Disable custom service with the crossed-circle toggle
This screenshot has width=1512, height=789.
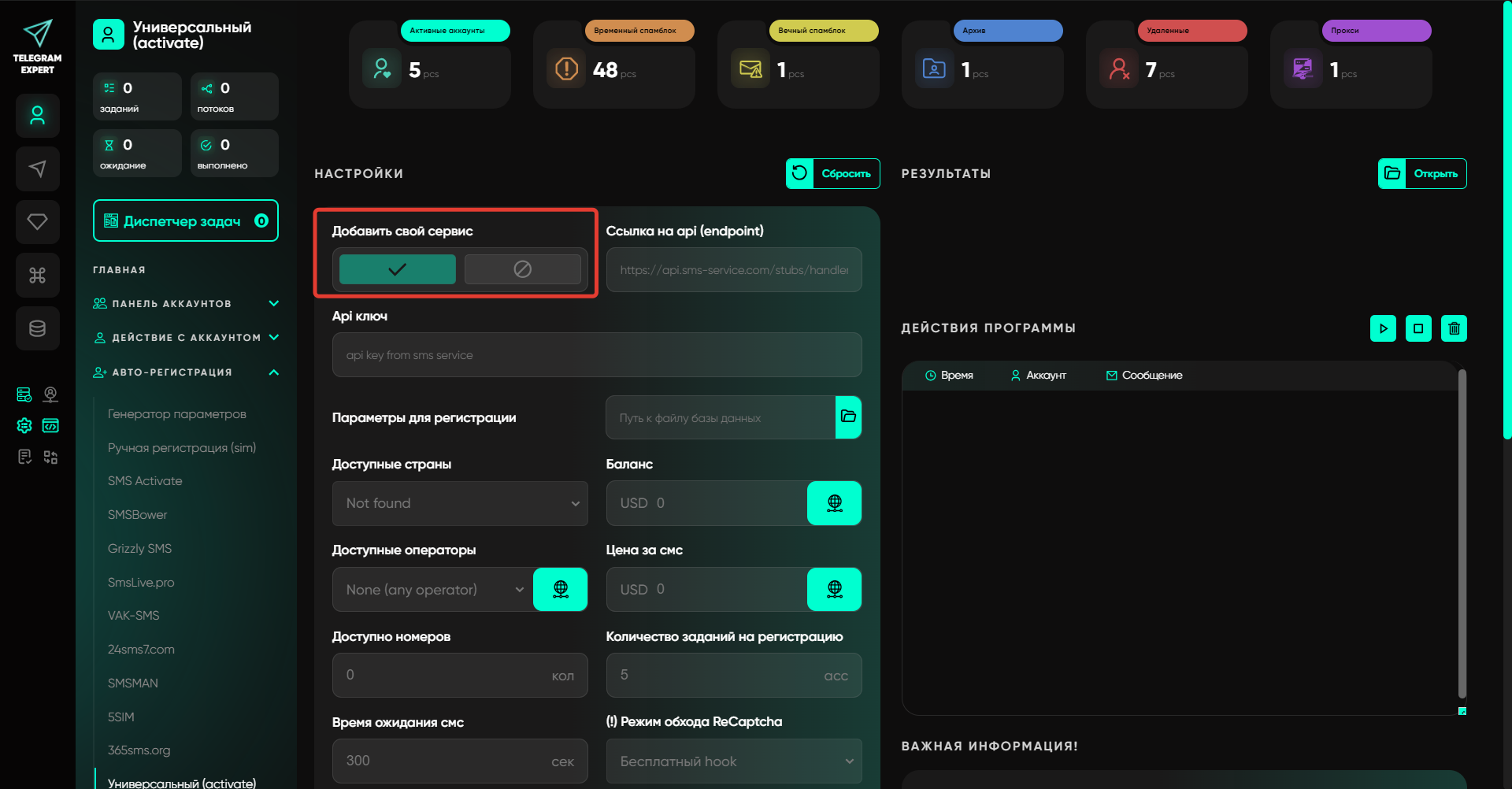[522, 269]
